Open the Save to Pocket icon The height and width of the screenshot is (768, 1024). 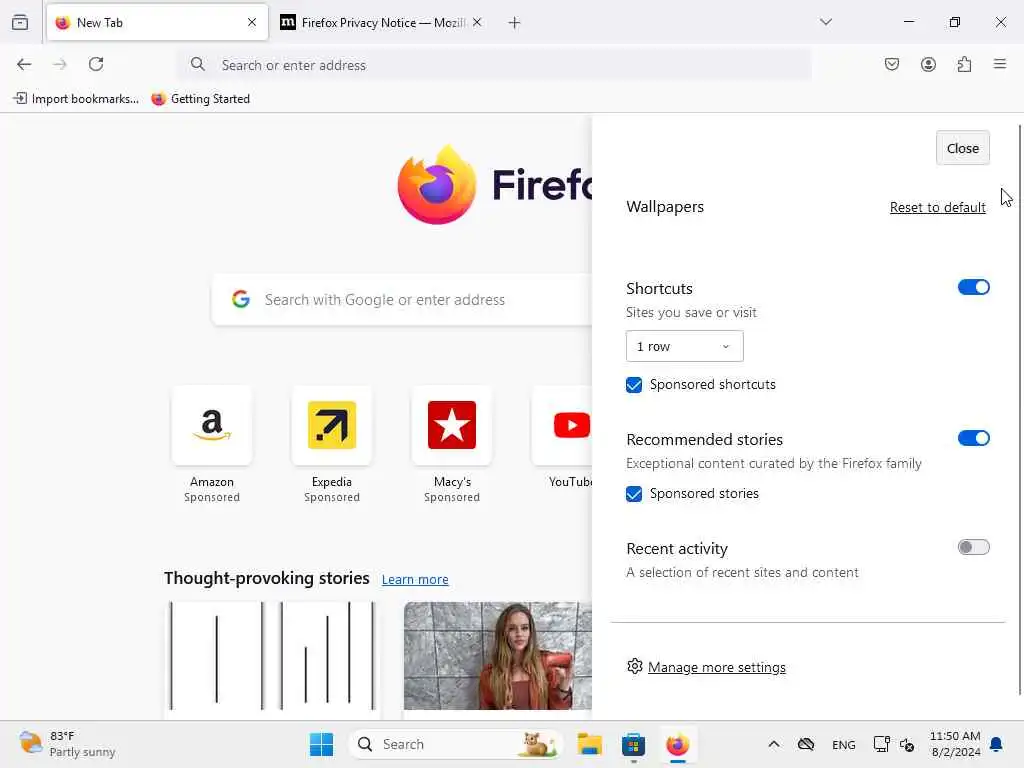891,64
